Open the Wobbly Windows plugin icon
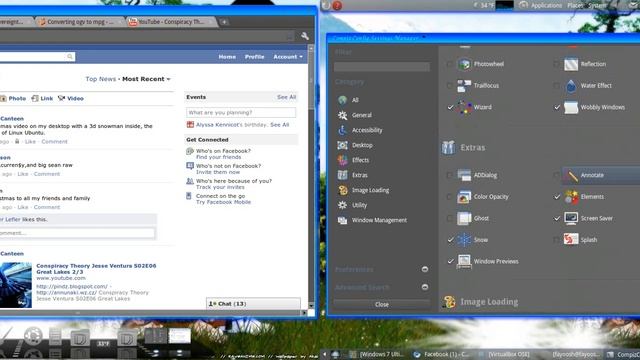Screen dimensions: 640x360 [571, 107]
